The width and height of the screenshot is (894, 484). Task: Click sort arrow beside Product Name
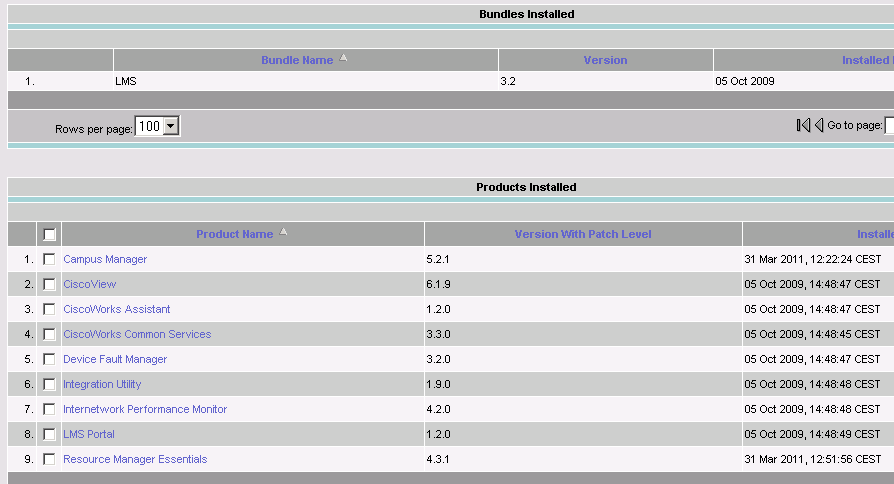tap(283, 232)
